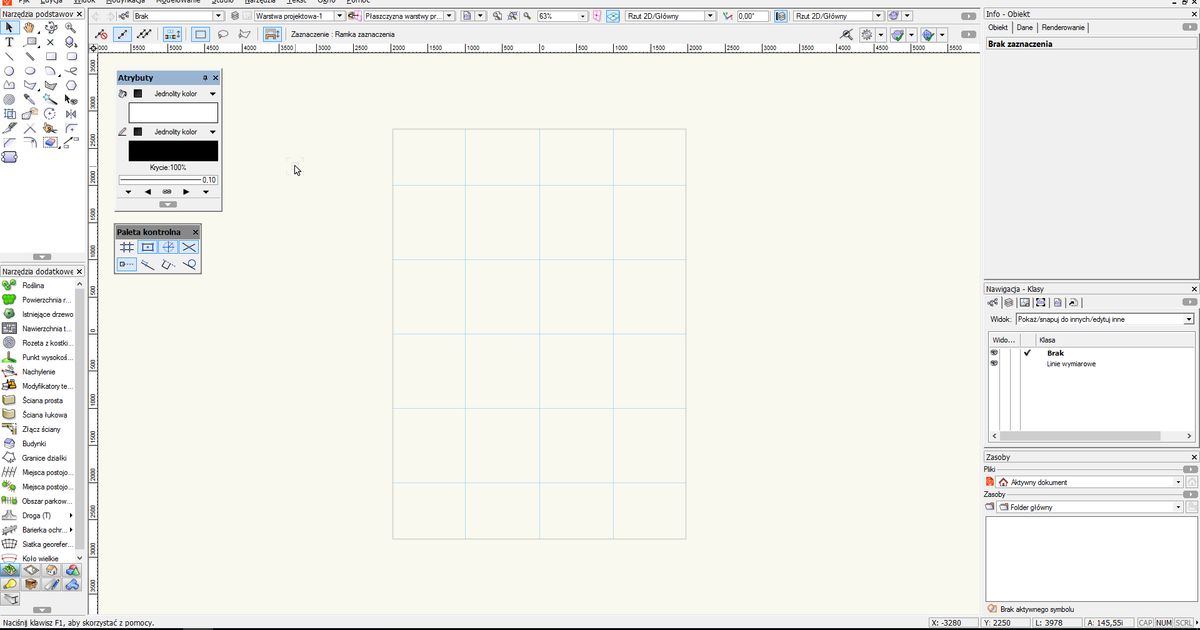Select the Zoom magnifier tool
The width and height of the screenshot is (1200, 630).
coord(70,27)
